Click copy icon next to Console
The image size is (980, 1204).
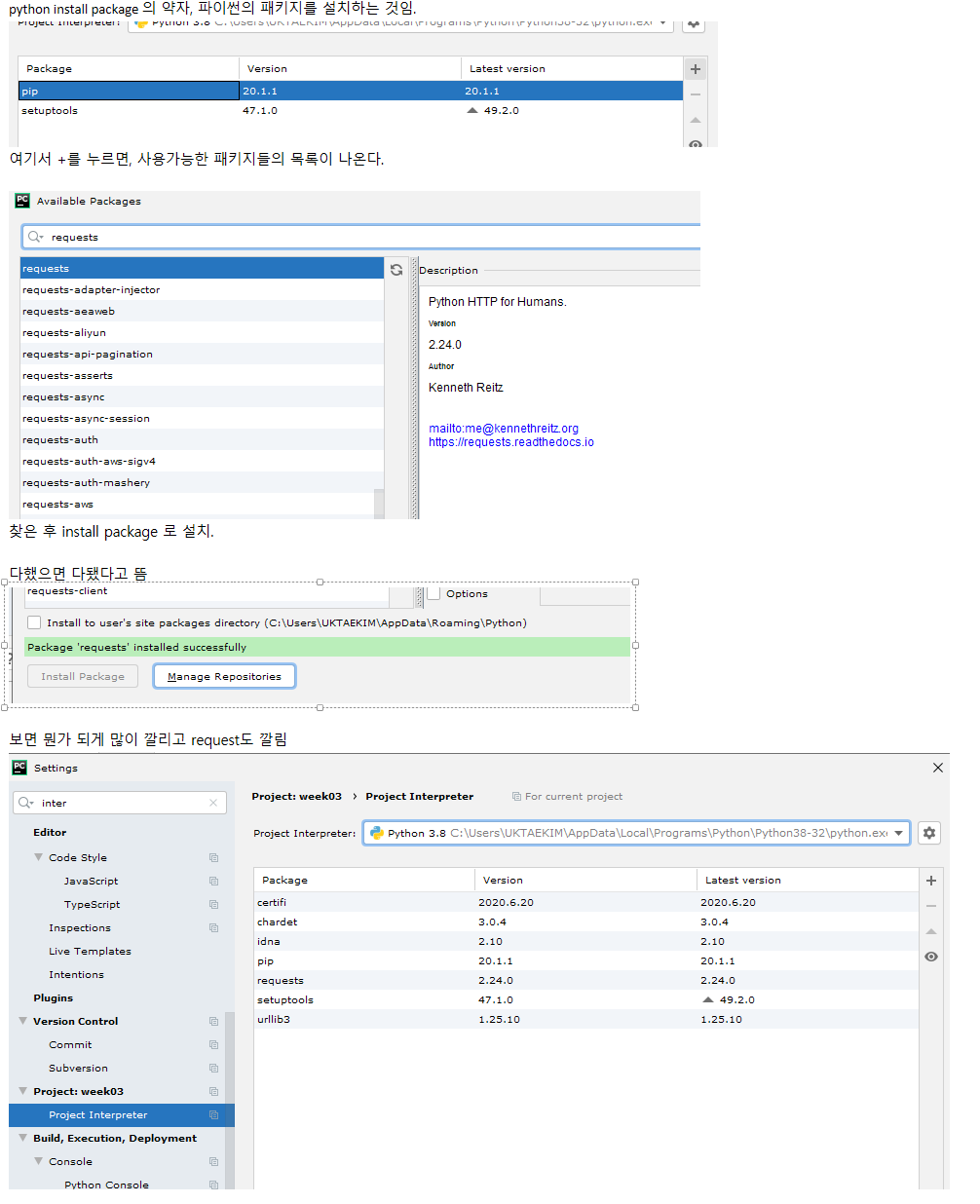[213, 1161]
